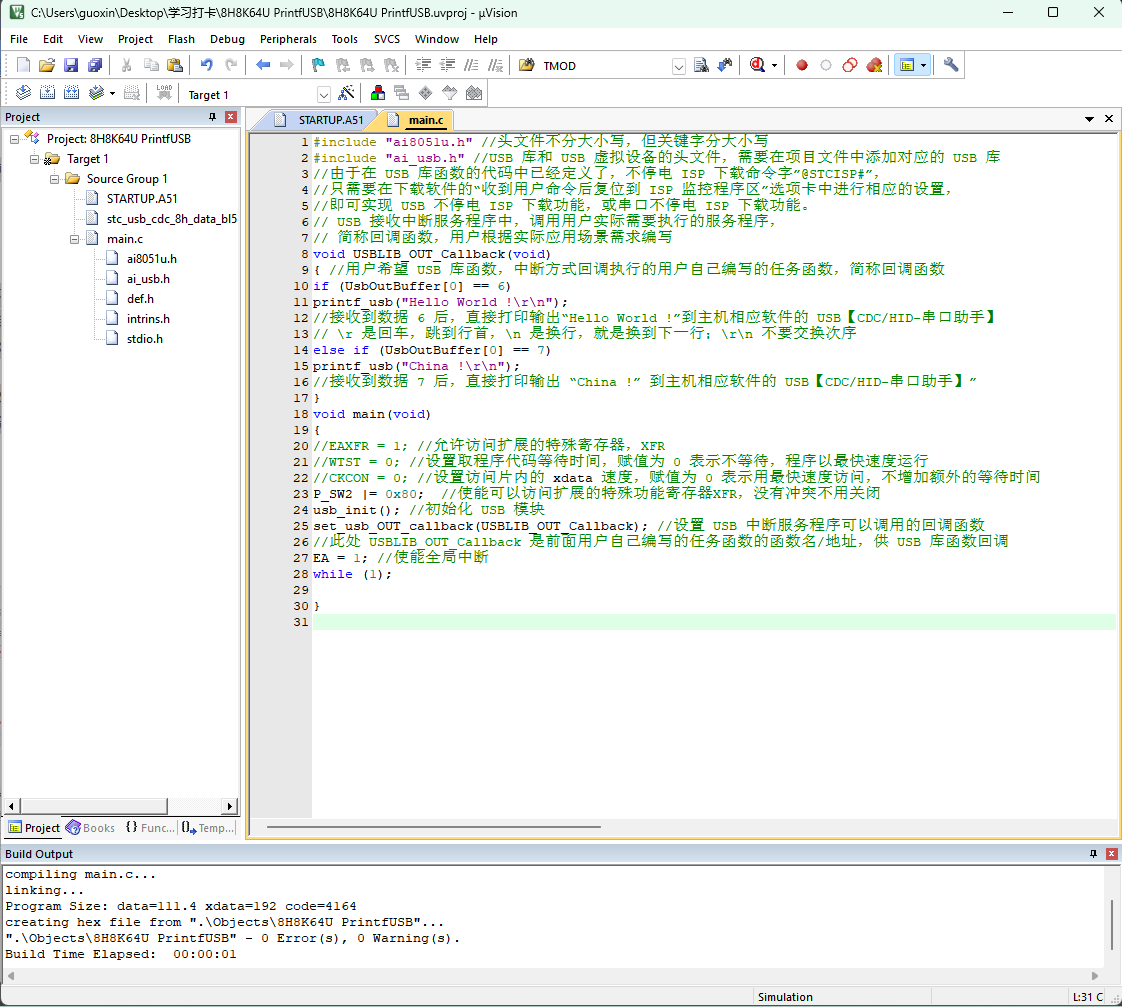The image size is (1122, 1007).
Task: Close the Build Output panel
Action: click(x=1111, y=854)
